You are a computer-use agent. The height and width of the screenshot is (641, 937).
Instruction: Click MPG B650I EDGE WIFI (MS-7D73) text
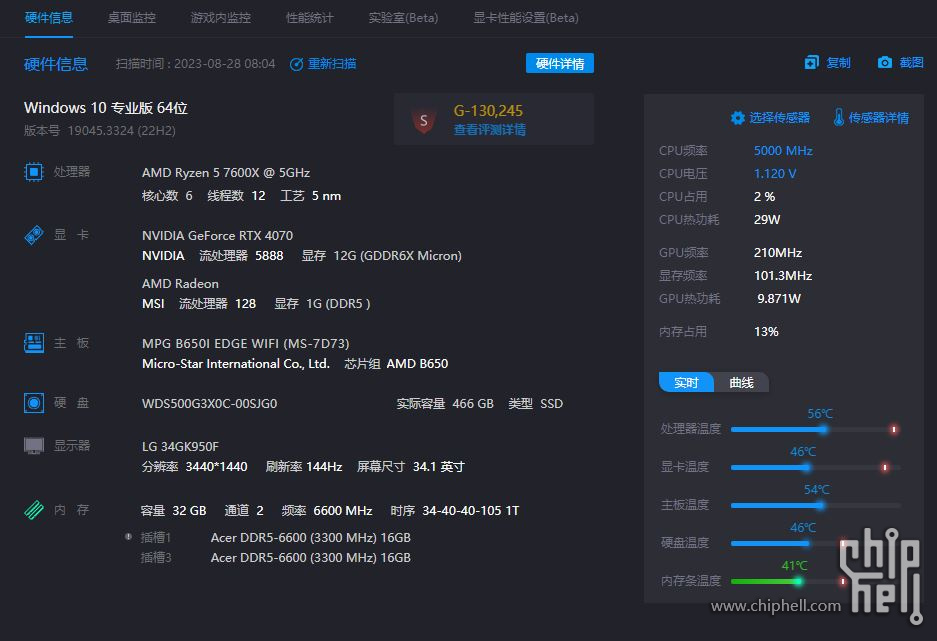(246, 343)
